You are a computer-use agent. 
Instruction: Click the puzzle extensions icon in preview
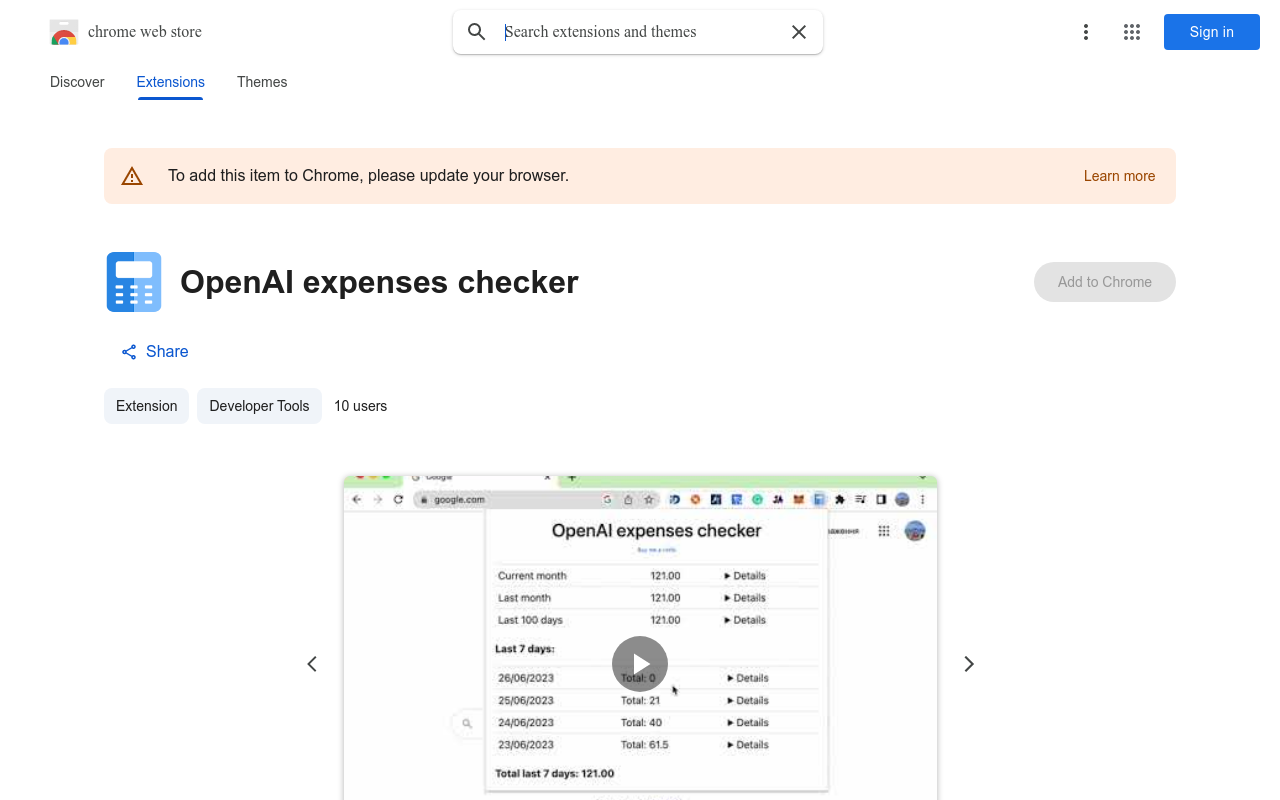pos(840,499)
